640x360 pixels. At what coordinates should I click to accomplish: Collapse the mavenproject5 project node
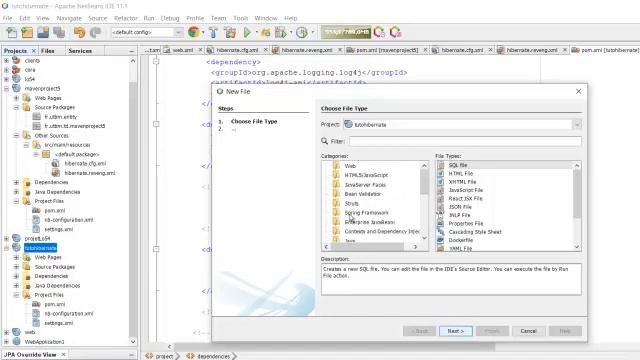click(7, 89)
